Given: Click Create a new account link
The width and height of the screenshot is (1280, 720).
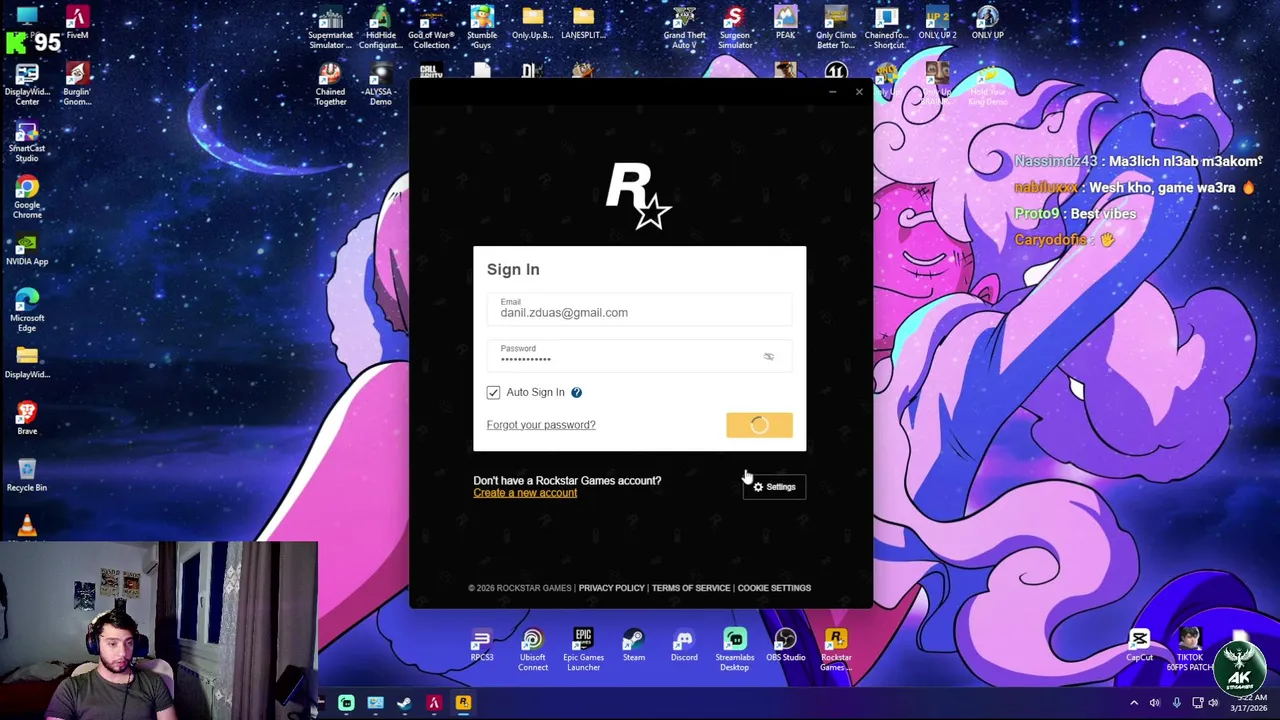Looking at the screenshot, I should [x=525, y=493].
